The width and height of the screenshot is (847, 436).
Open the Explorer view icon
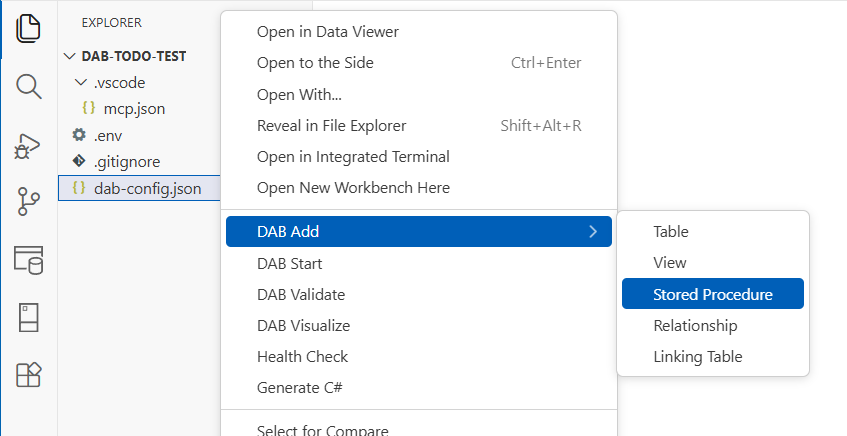tap(28, 28)
